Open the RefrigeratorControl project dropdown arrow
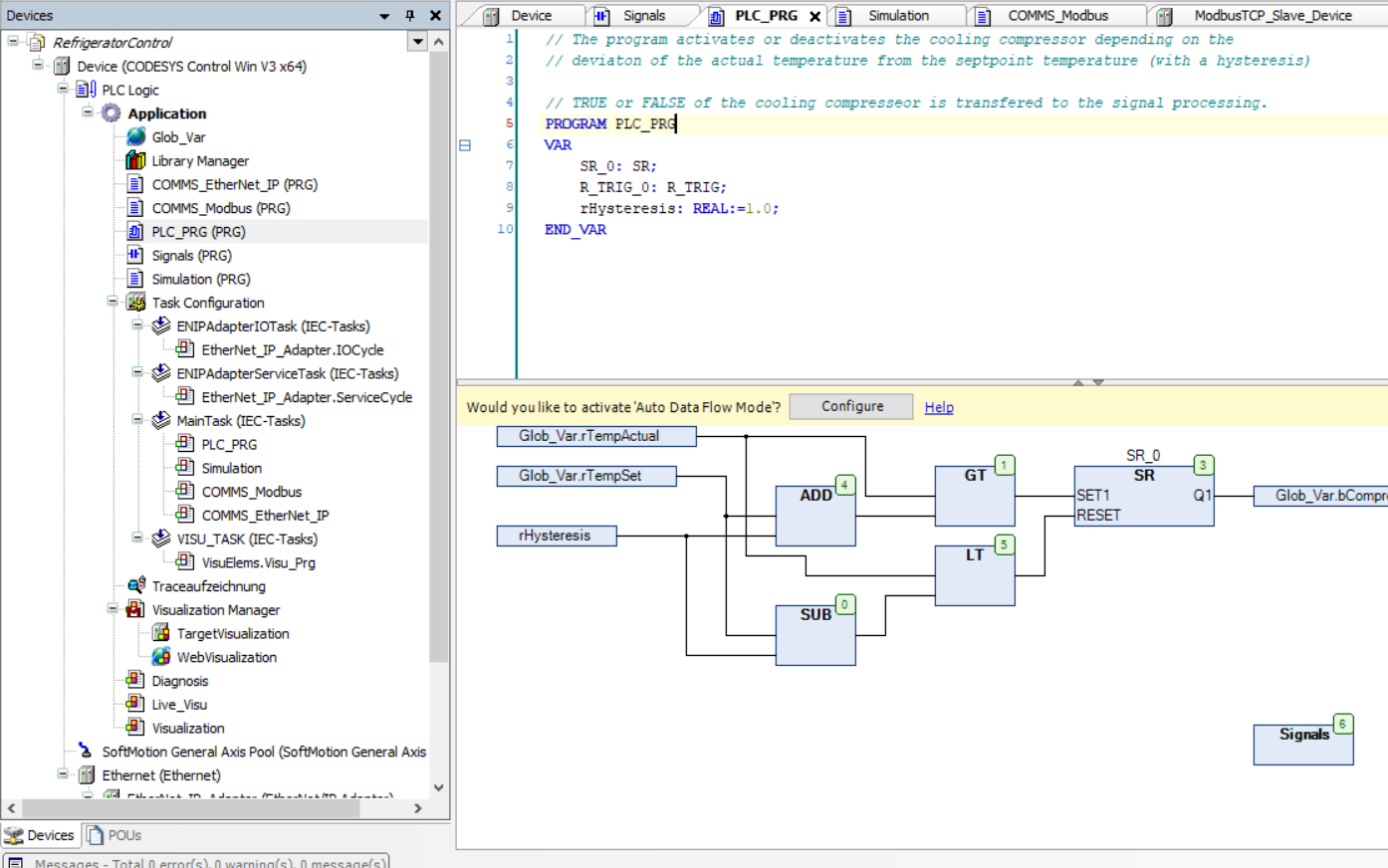The image size is (1388, 868). 418,42
